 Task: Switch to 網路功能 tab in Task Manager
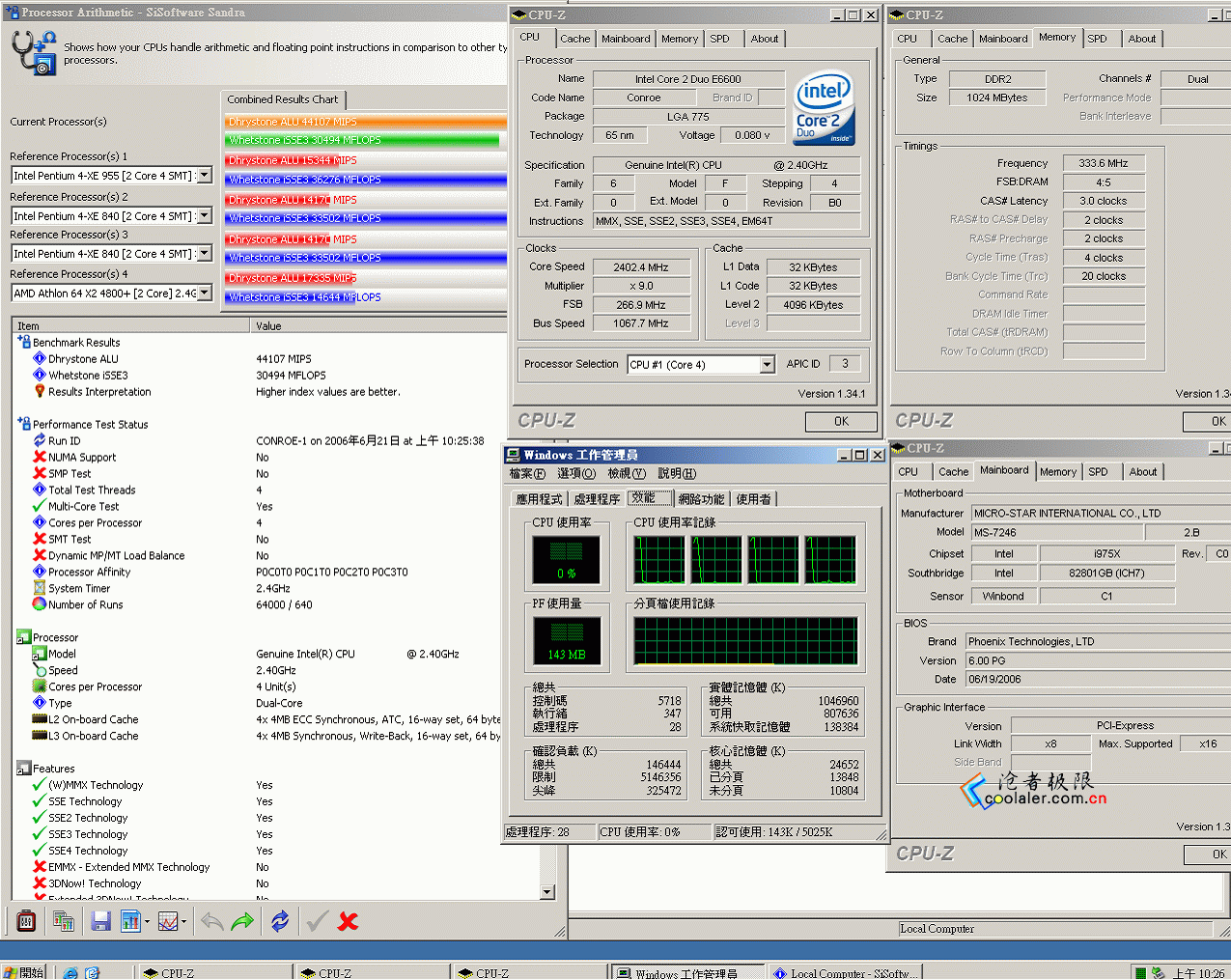[701, 499]
